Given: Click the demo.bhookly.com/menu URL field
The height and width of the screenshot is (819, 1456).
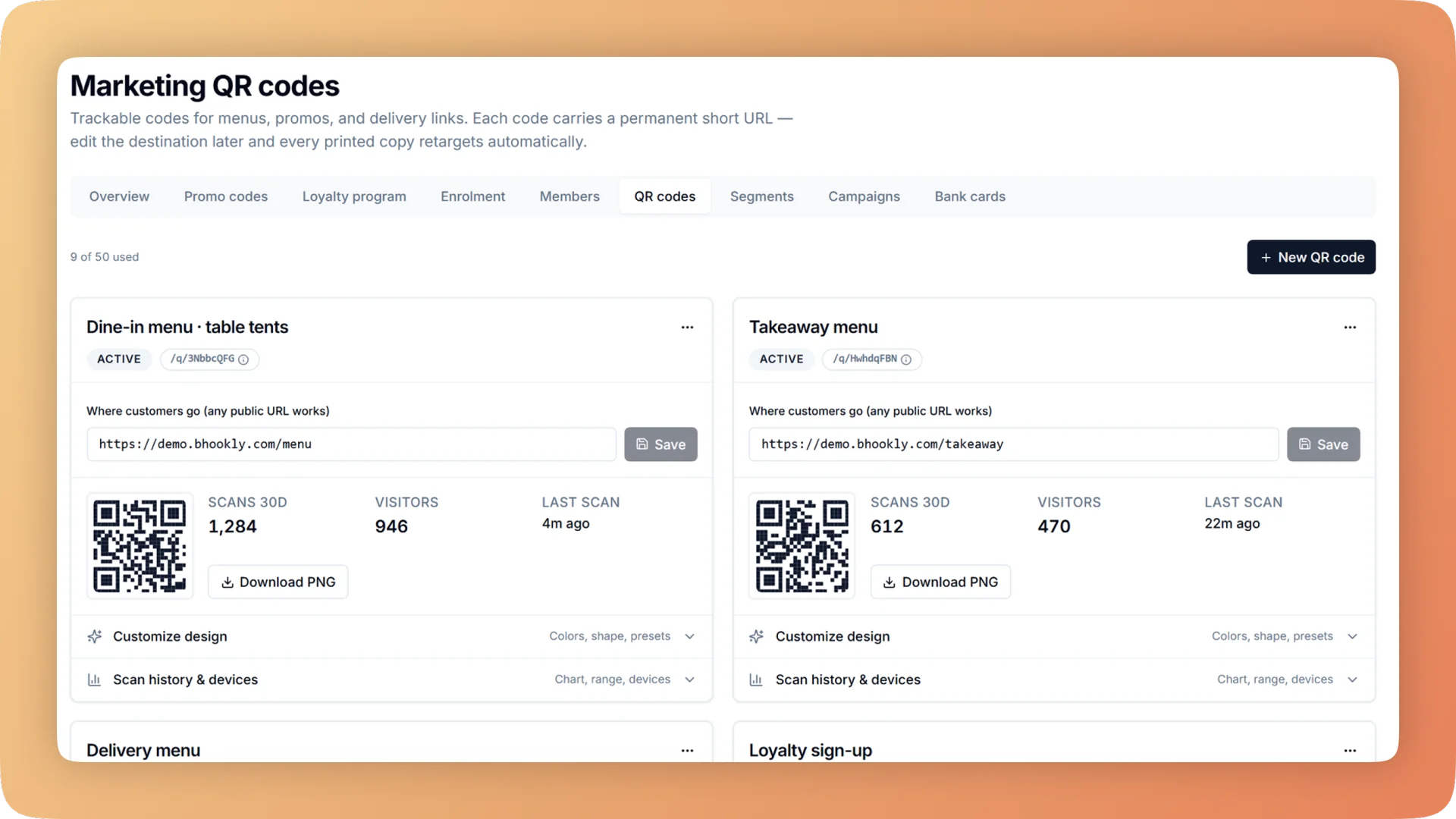Looking at the screenshot, I should (352, 444).
